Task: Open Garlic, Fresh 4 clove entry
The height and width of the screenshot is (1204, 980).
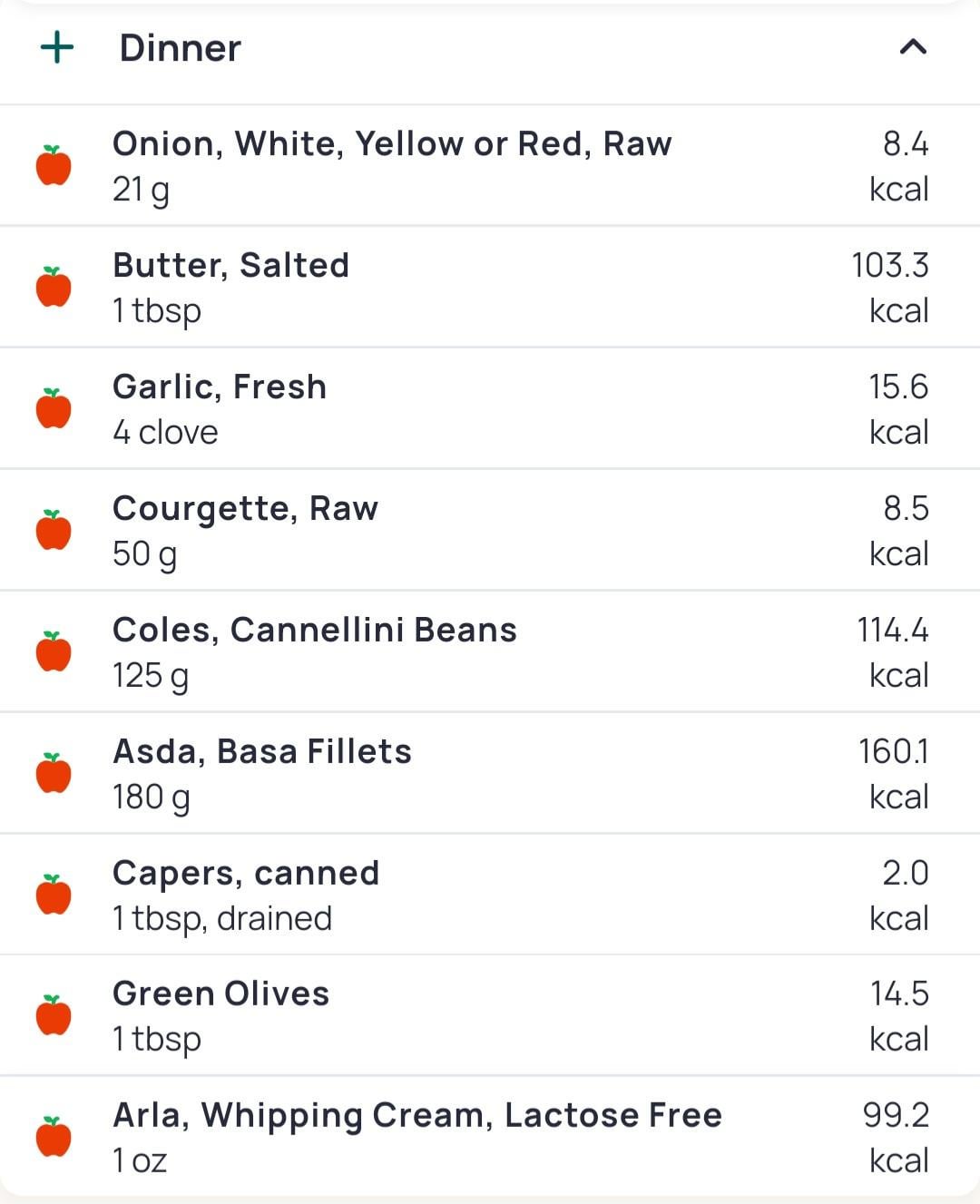Action: 490,408
